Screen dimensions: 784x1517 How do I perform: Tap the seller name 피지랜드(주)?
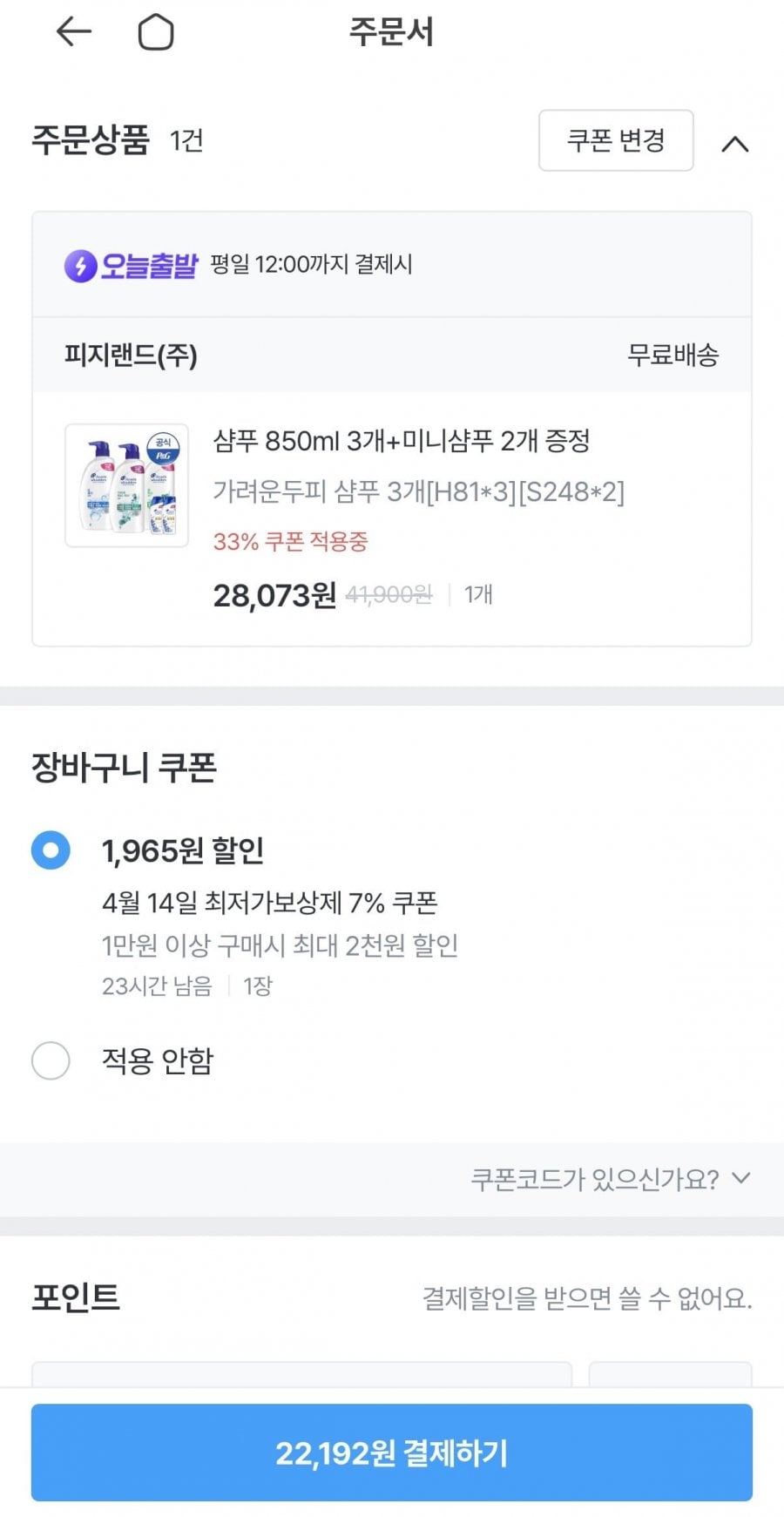click(131, 355)
